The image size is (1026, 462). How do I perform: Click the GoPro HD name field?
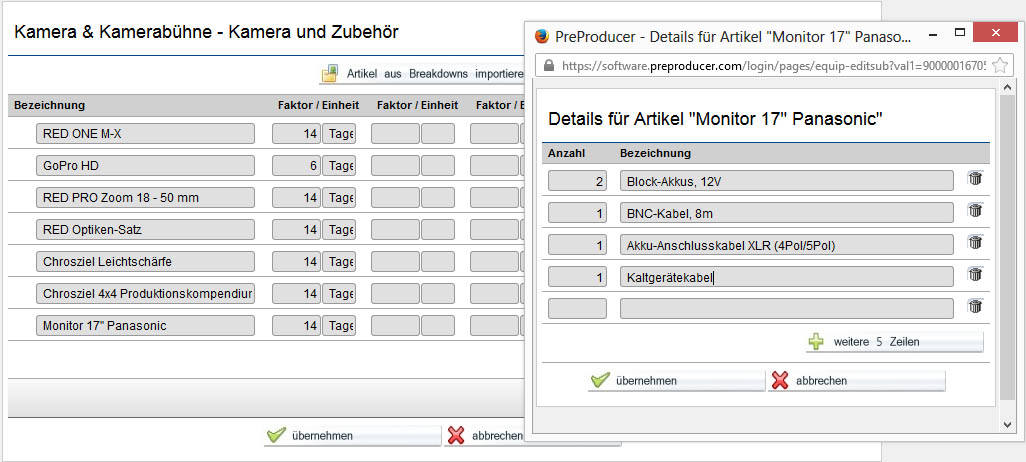[145, 166]
